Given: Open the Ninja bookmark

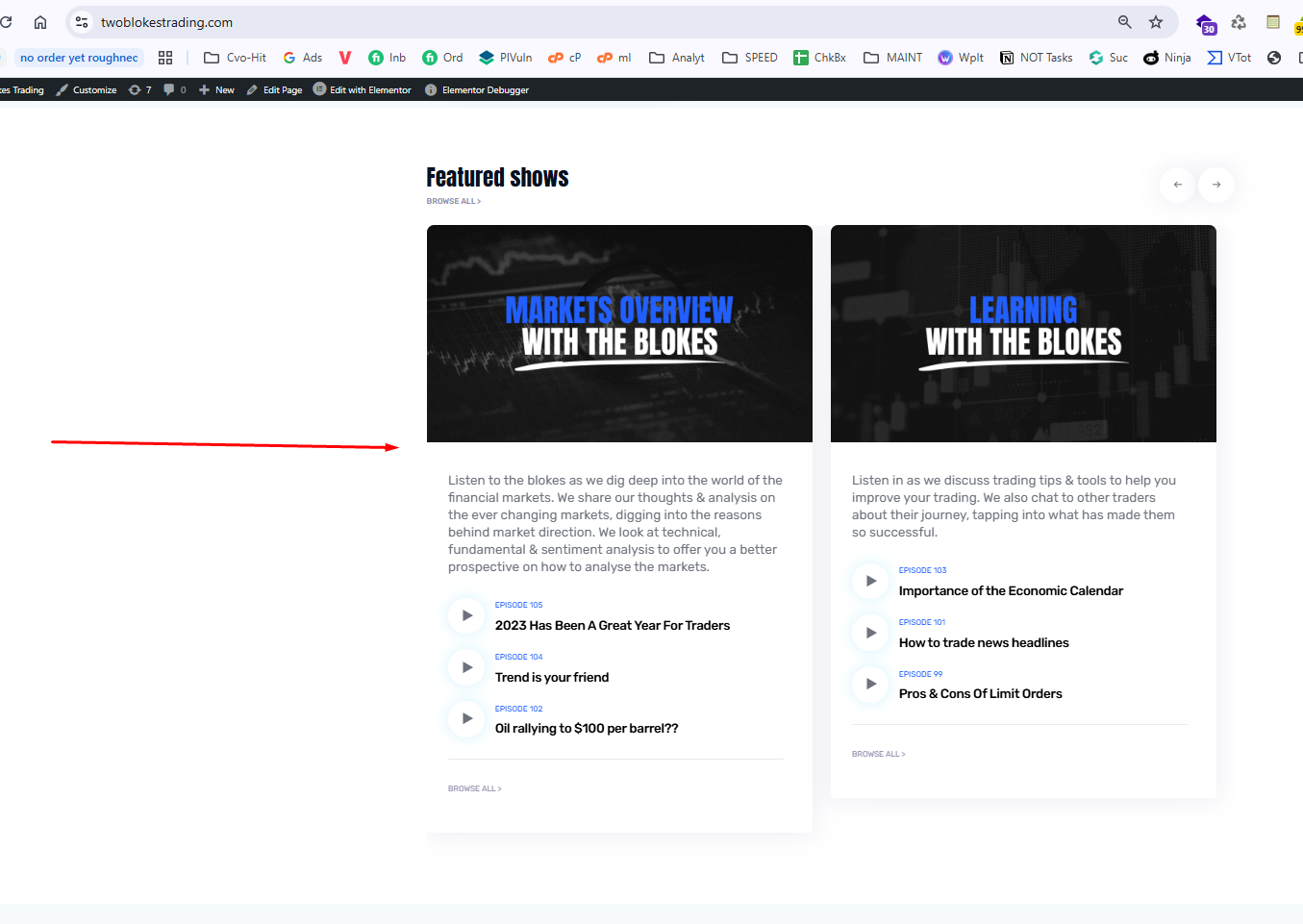Looking at the screenshot, I should pos(1166,58).
